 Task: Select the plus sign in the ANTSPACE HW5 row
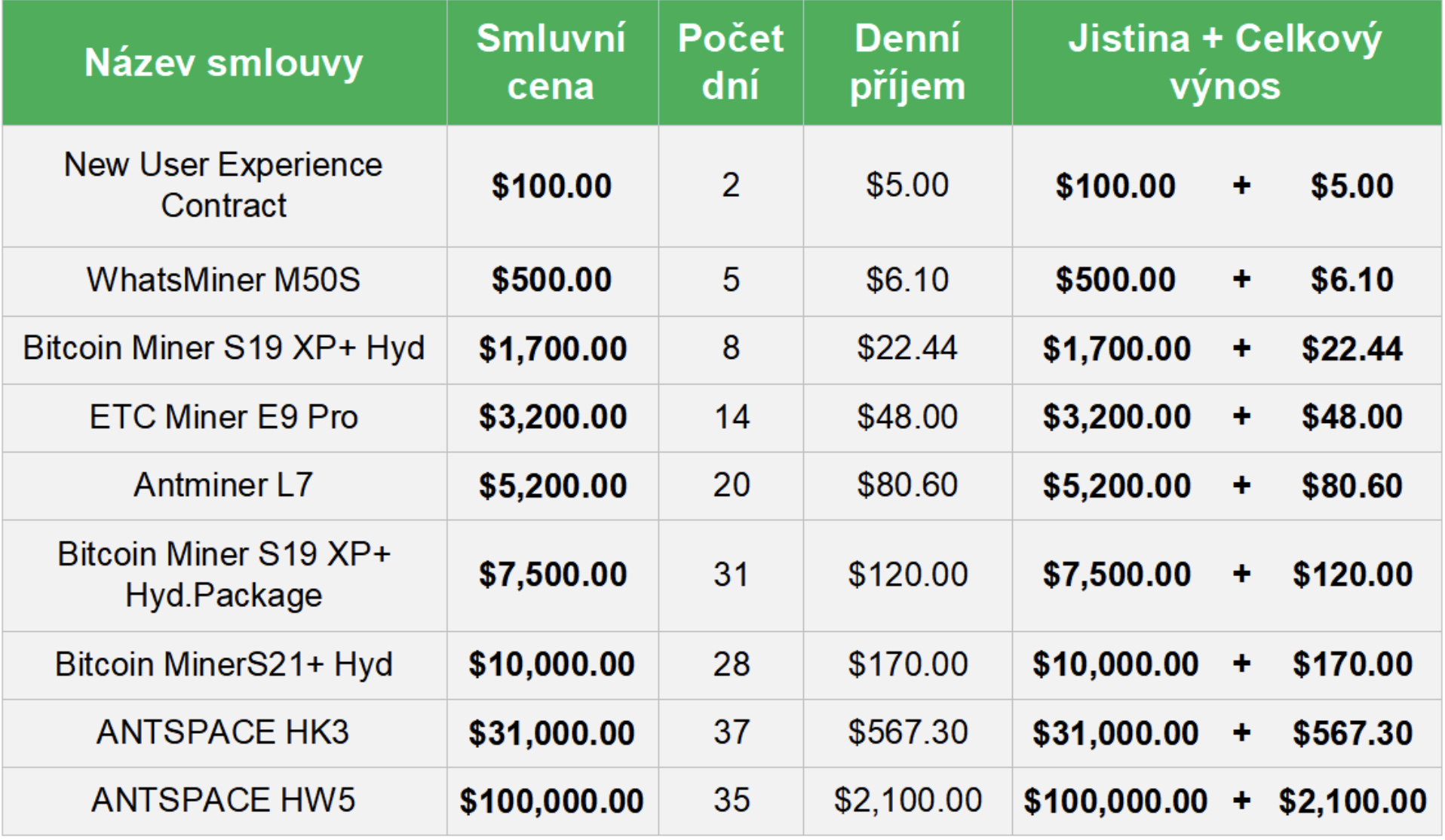1241,800
